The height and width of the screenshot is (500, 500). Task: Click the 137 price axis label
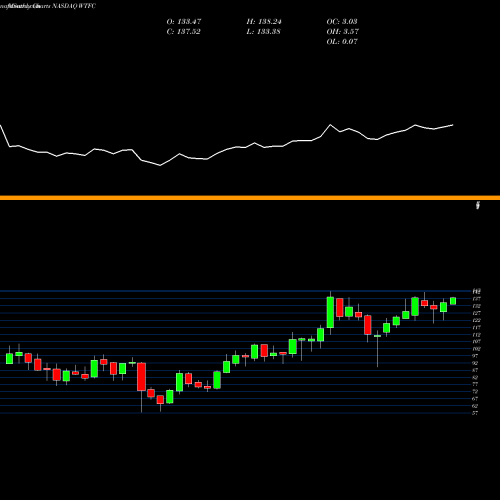pyautogui.click(x=476, y=299)
